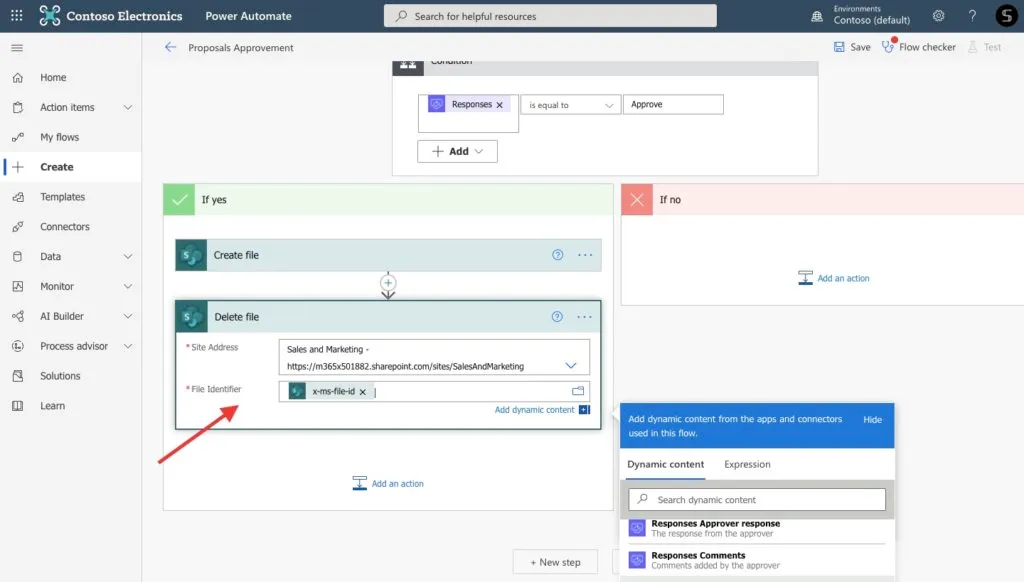
Task: Click the If yes checkmark icon
Action: click(x=179, y=199)
